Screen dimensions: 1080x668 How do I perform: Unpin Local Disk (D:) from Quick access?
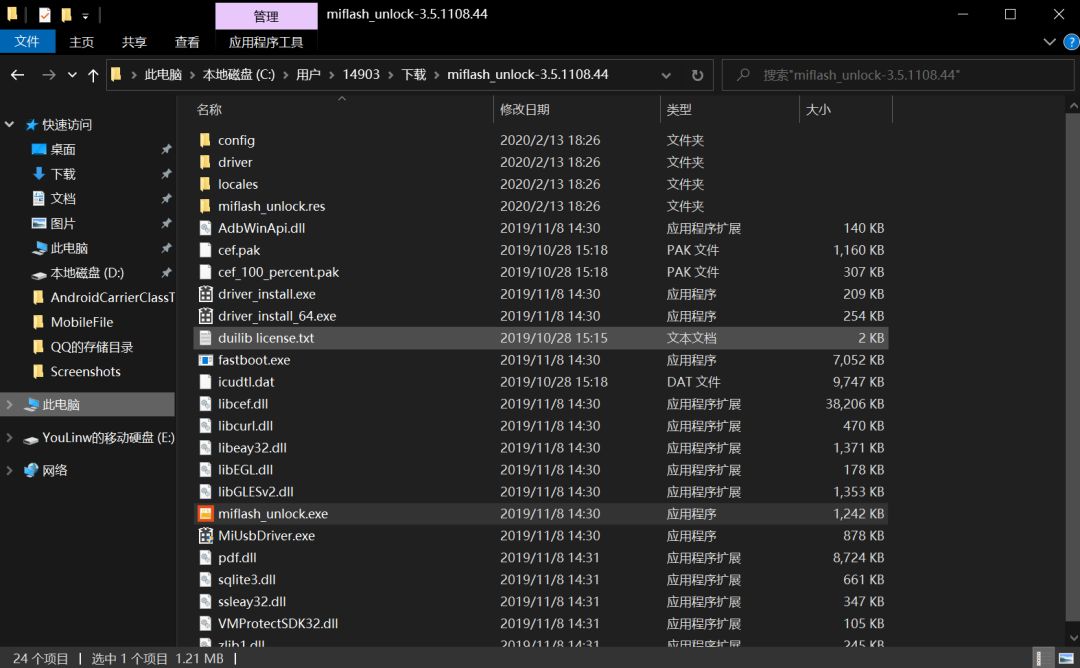click(x=166, y=273)
